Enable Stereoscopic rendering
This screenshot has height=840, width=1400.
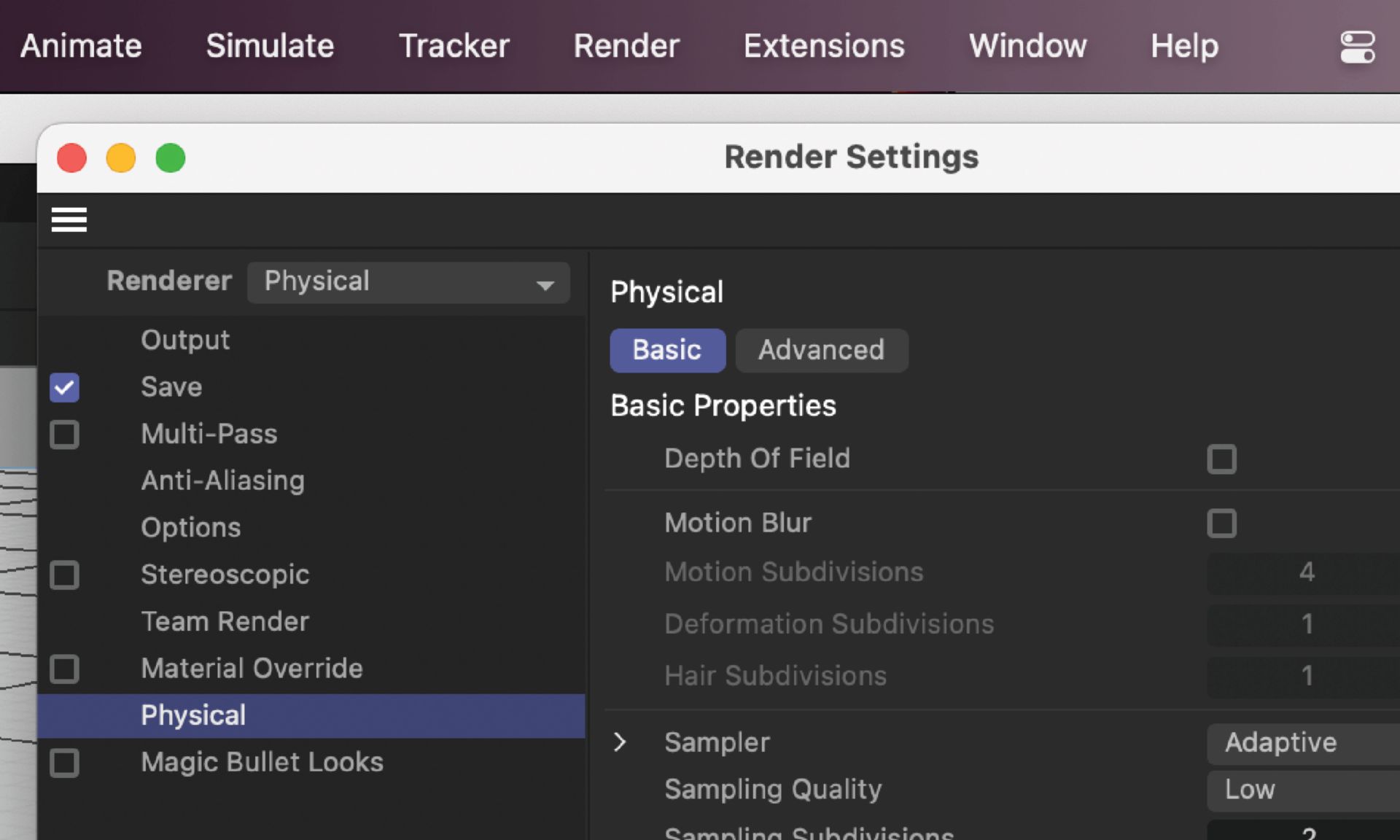click(x=64, y=575)
